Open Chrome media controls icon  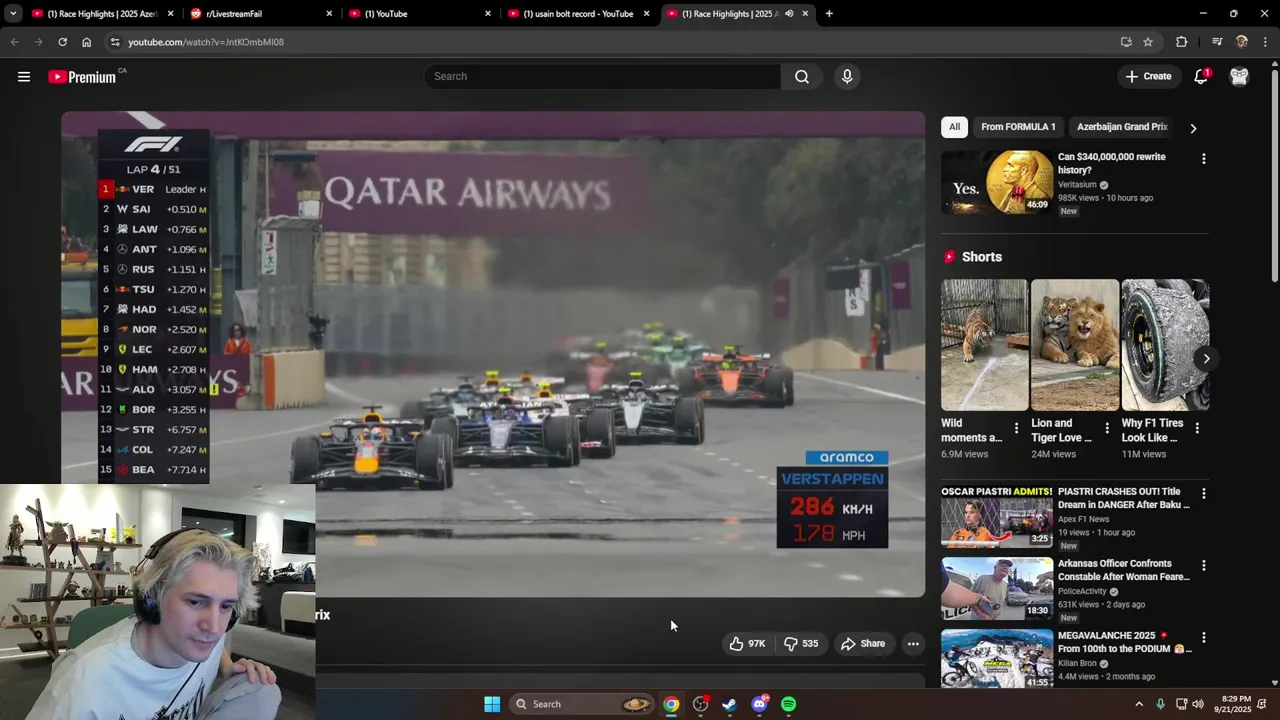pyautogui.click(x=1216, y=42)
